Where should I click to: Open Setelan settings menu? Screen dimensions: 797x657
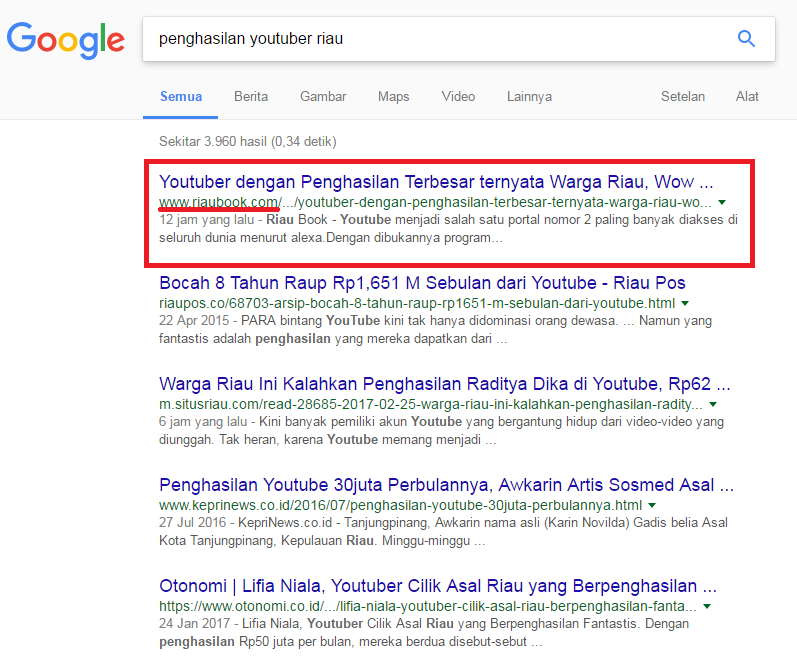tap(683, 97)
